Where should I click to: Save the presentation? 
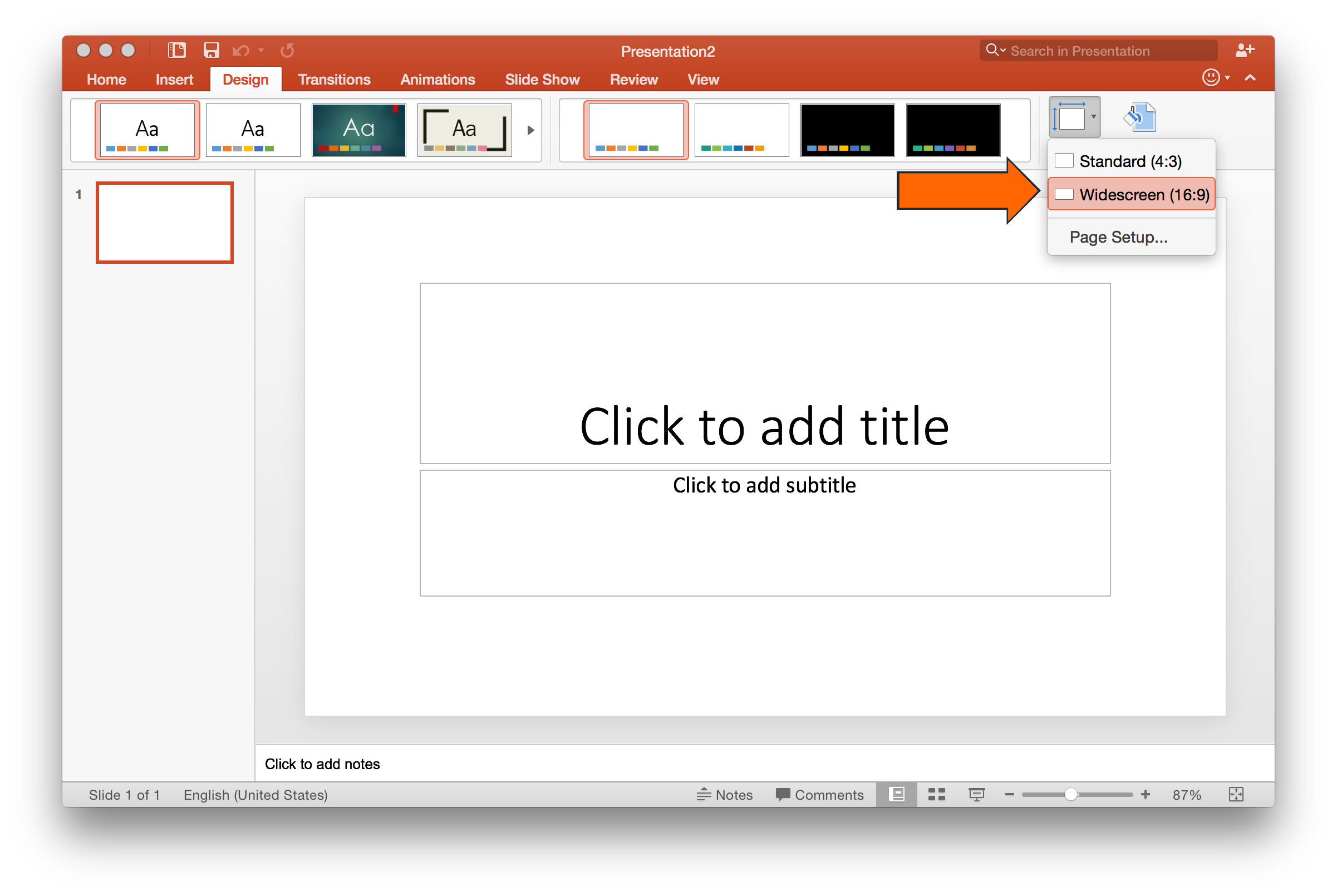point(211,50)
